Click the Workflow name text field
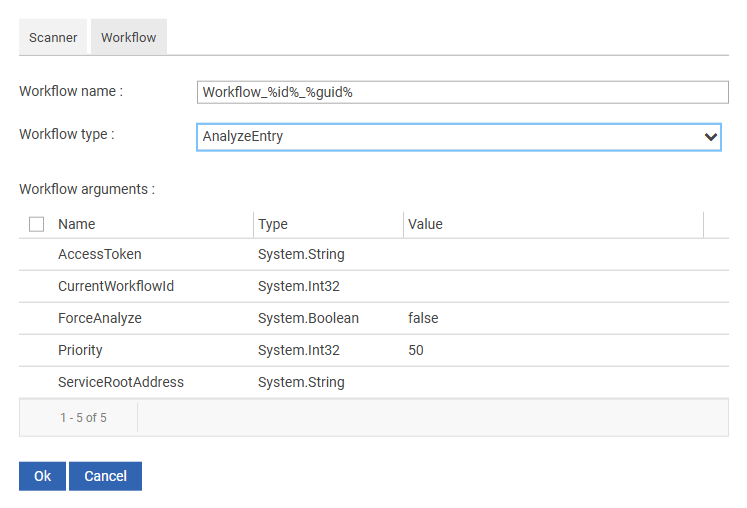Image resolution: width=747 pixels, height=508 pixels. (x=462, y=92)
